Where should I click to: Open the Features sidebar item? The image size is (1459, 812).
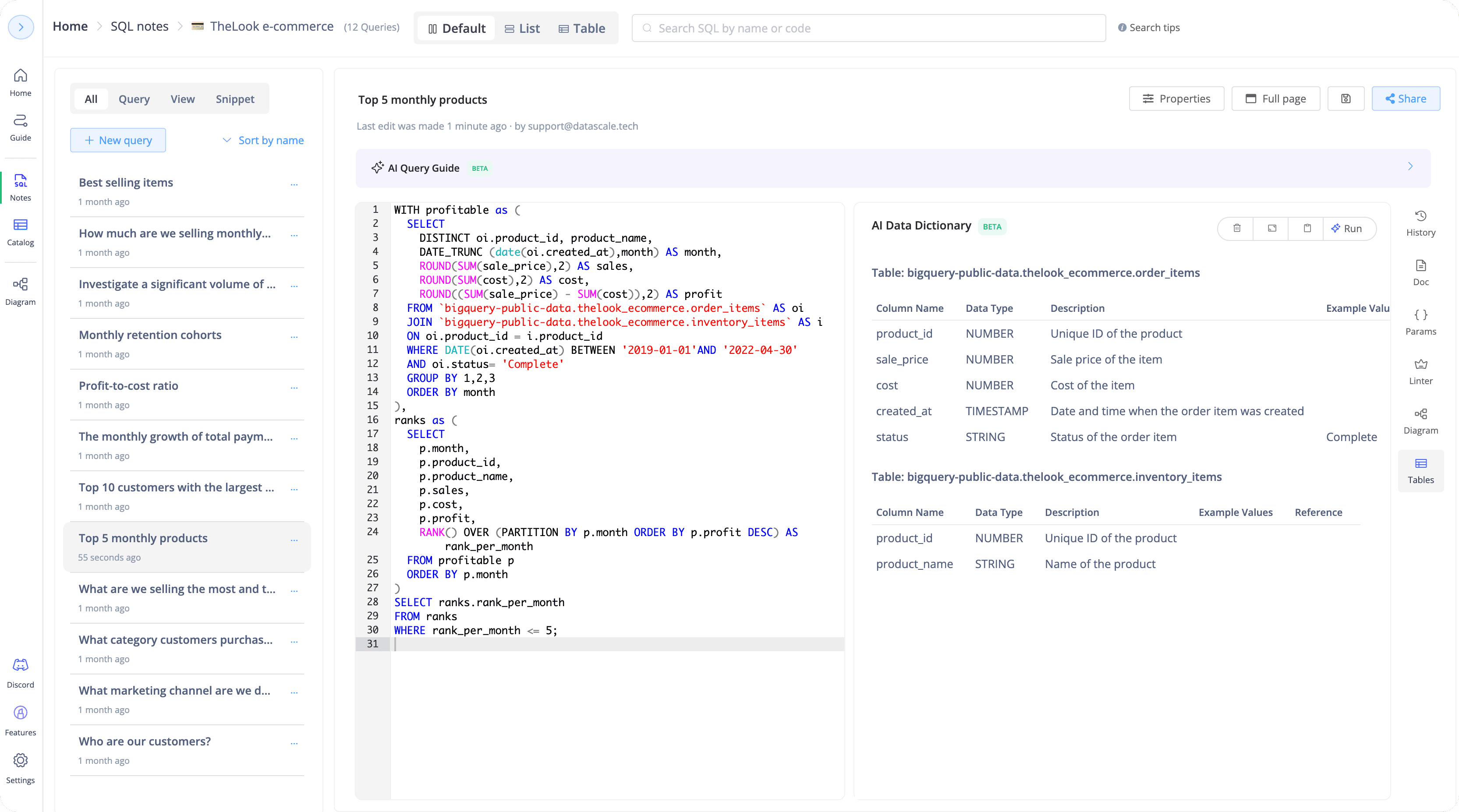(x=21, y=721)
